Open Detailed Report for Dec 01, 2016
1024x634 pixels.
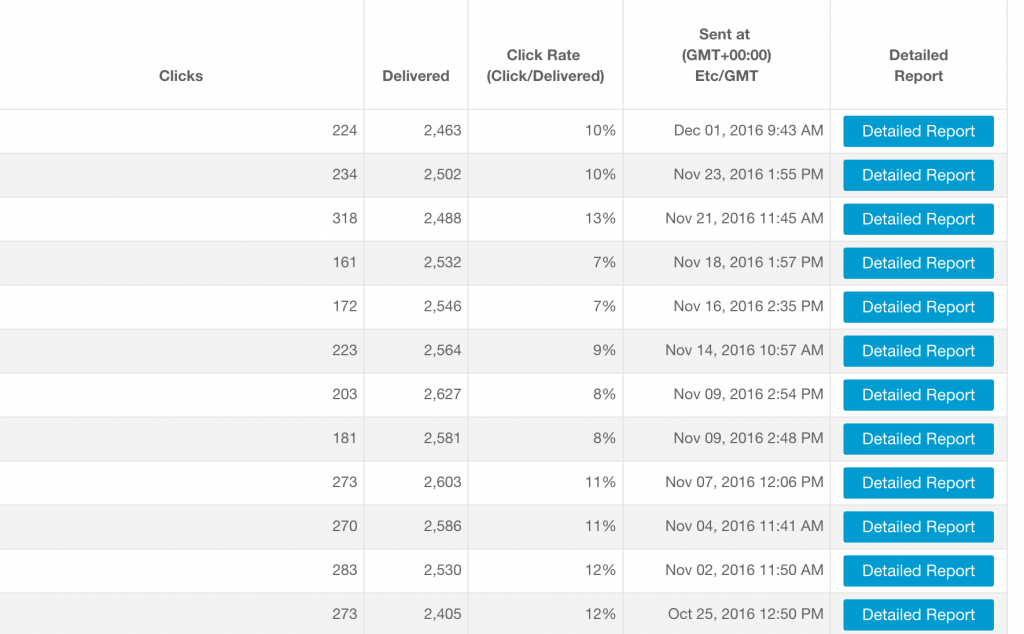pos(918,131)
